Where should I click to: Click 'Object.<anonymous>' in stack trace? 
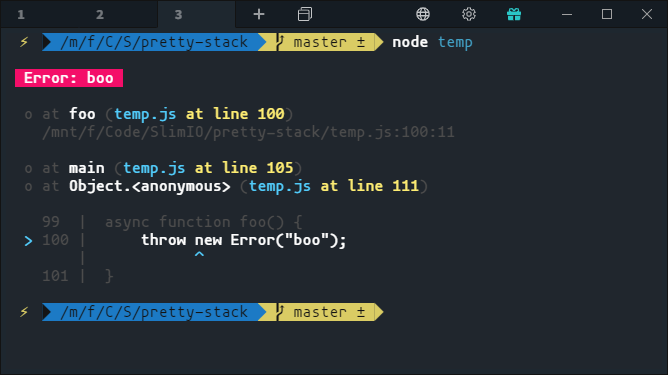[150, 186]
